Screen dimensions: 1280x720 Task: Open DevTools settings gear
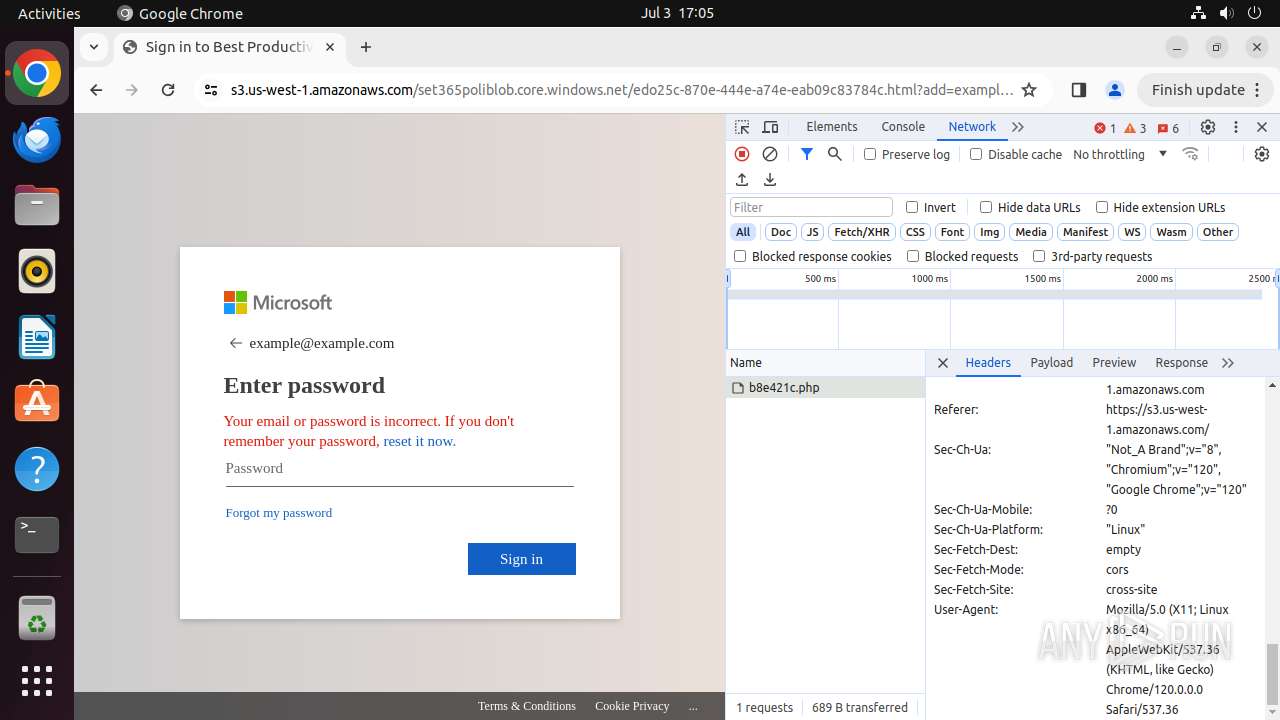pyautogui.click(x=1208, y=127)
